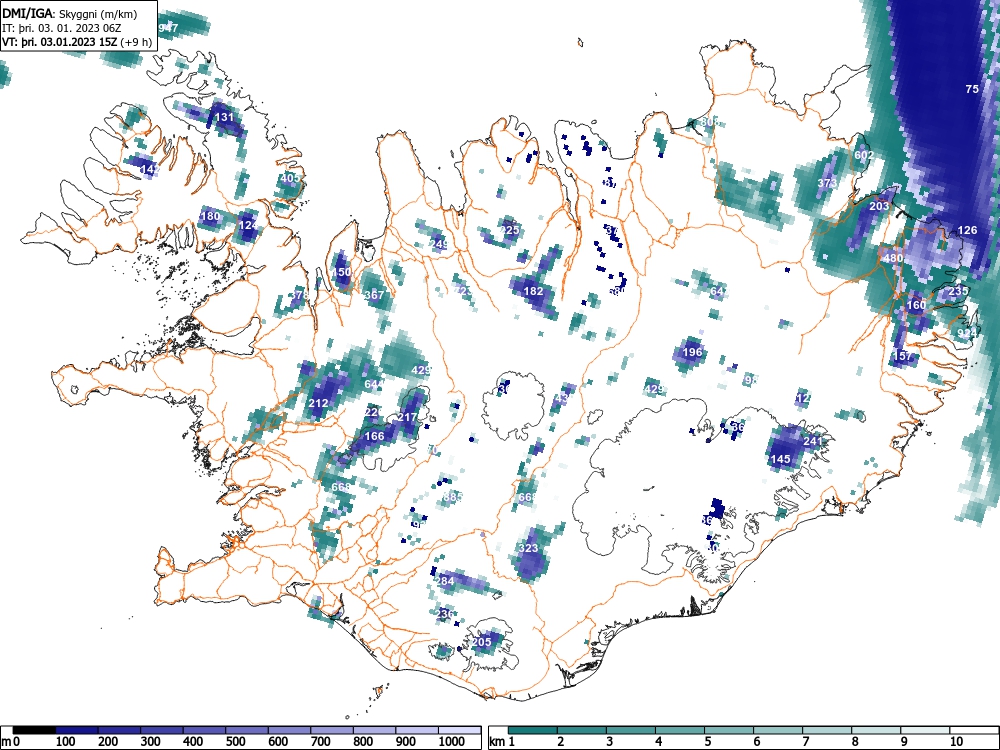Screen dimensions: 1000x750
Task: Click the visibility value 236
Action: tap(444, 614)
